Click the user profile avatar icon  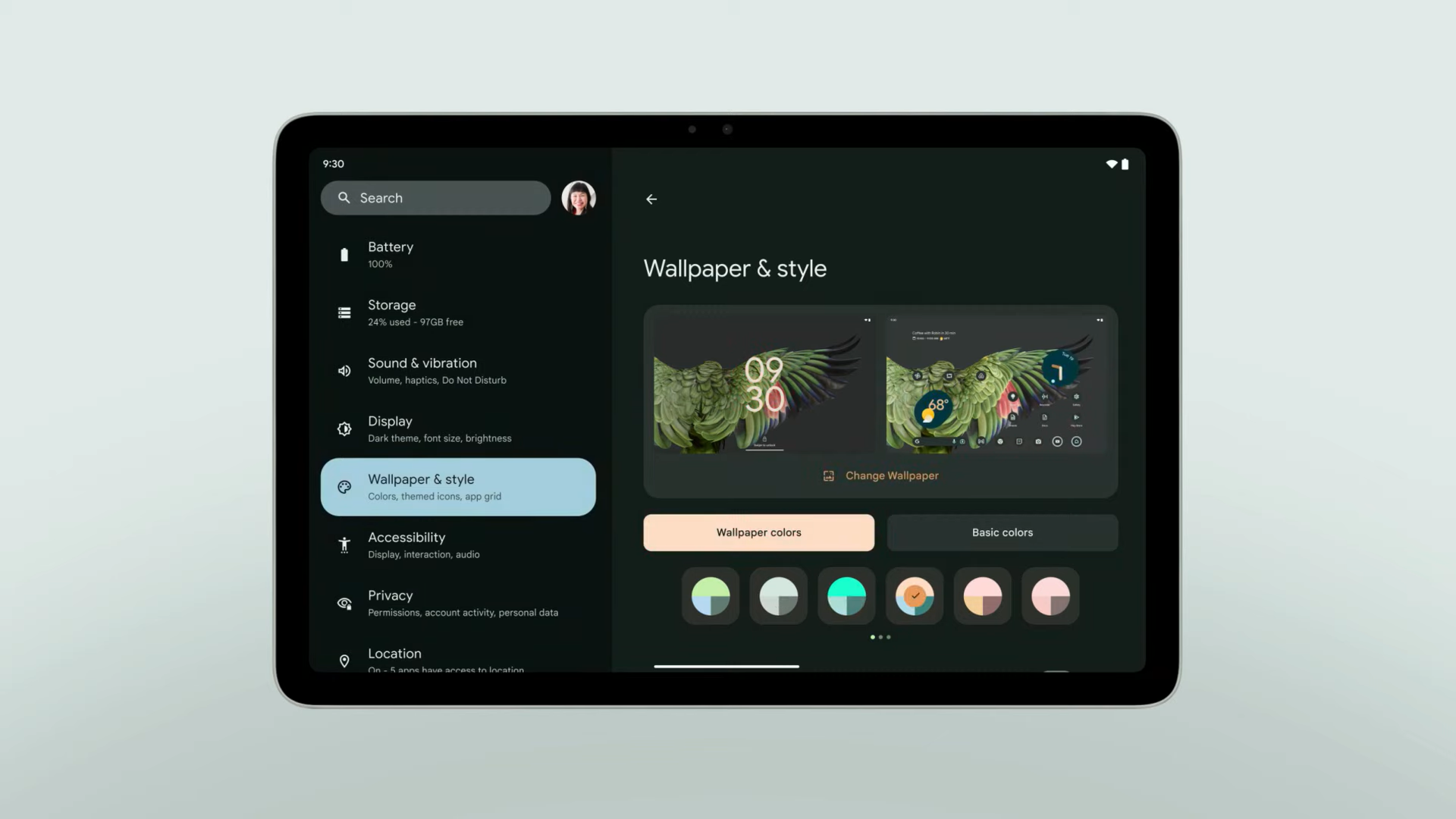[x=579, y=197]
